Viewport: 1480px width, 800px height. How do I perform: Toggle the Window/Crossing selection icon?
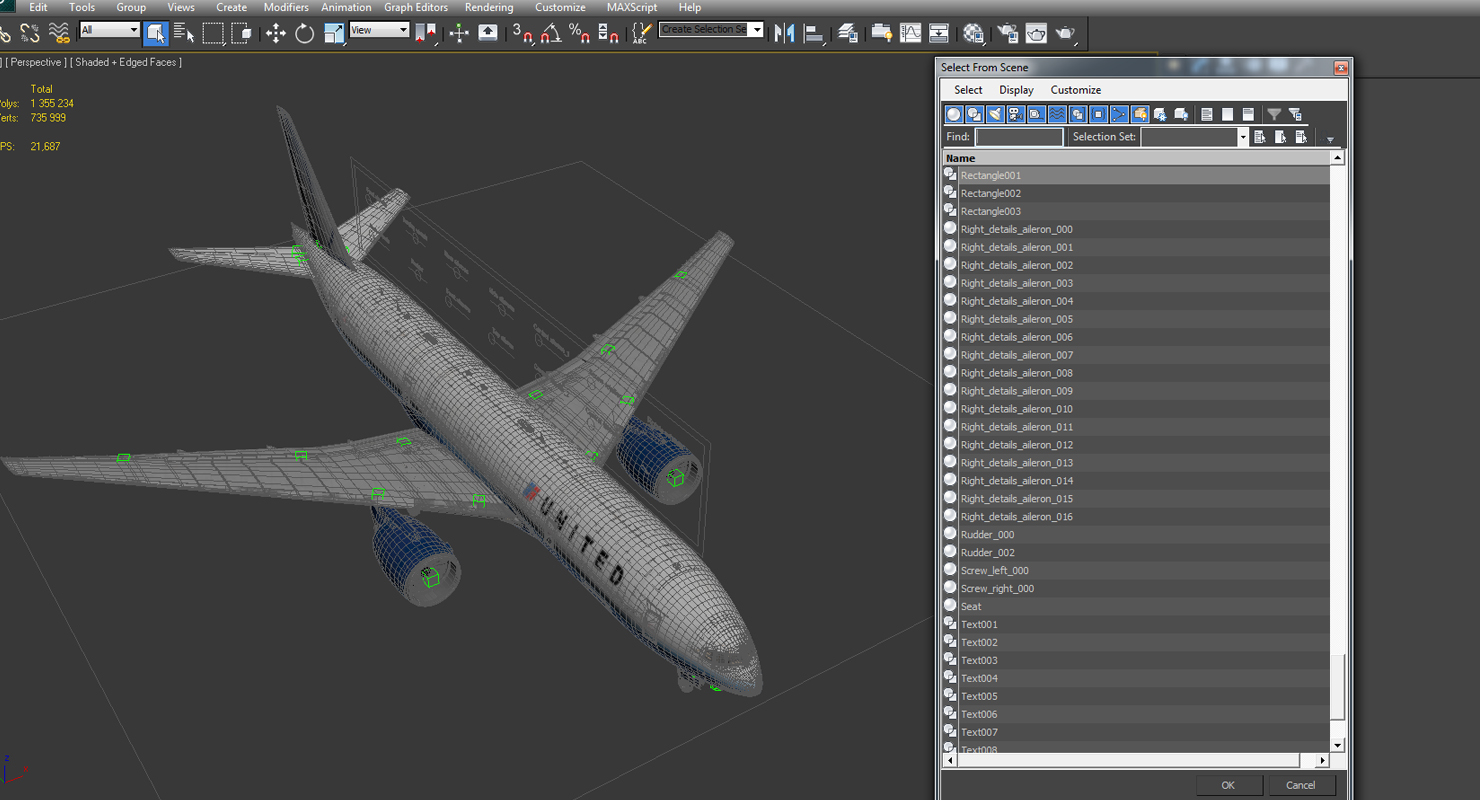[241, 33]
